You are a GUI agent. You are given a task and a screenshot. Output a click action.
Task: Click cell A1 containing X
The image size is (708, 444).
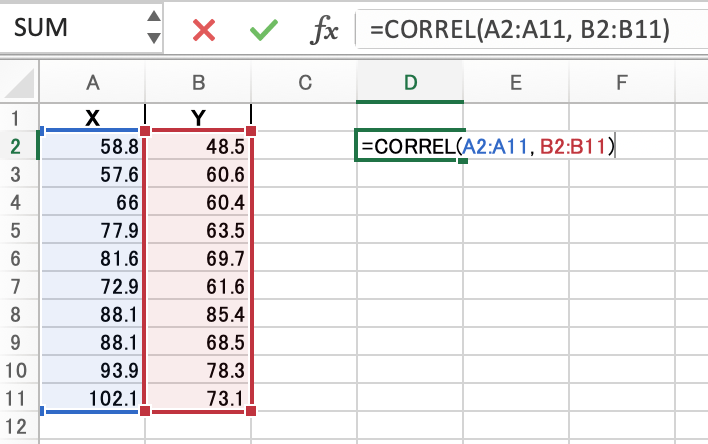[92, 118]
